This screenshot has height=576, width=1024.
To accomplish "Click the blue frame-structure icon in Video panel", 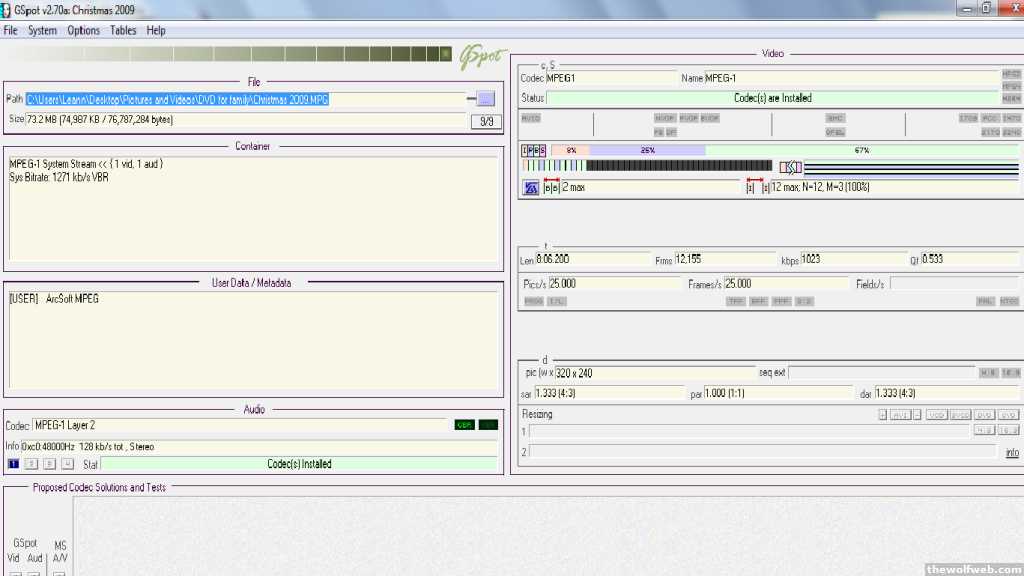I will tap(531, 187).
